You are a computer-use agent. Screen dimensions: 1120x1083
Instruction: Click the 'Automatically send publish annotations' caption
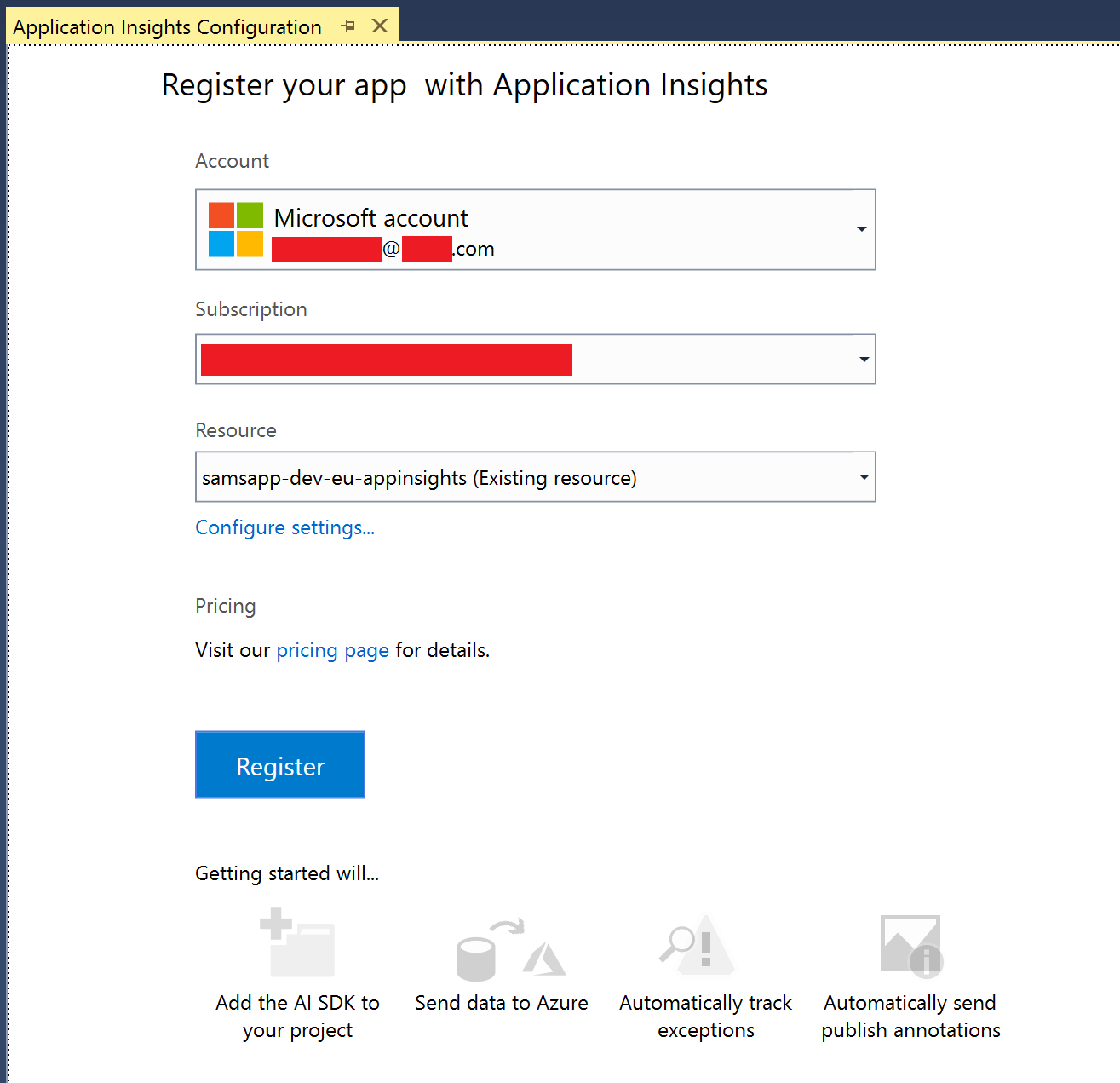tap(910, 1017)
